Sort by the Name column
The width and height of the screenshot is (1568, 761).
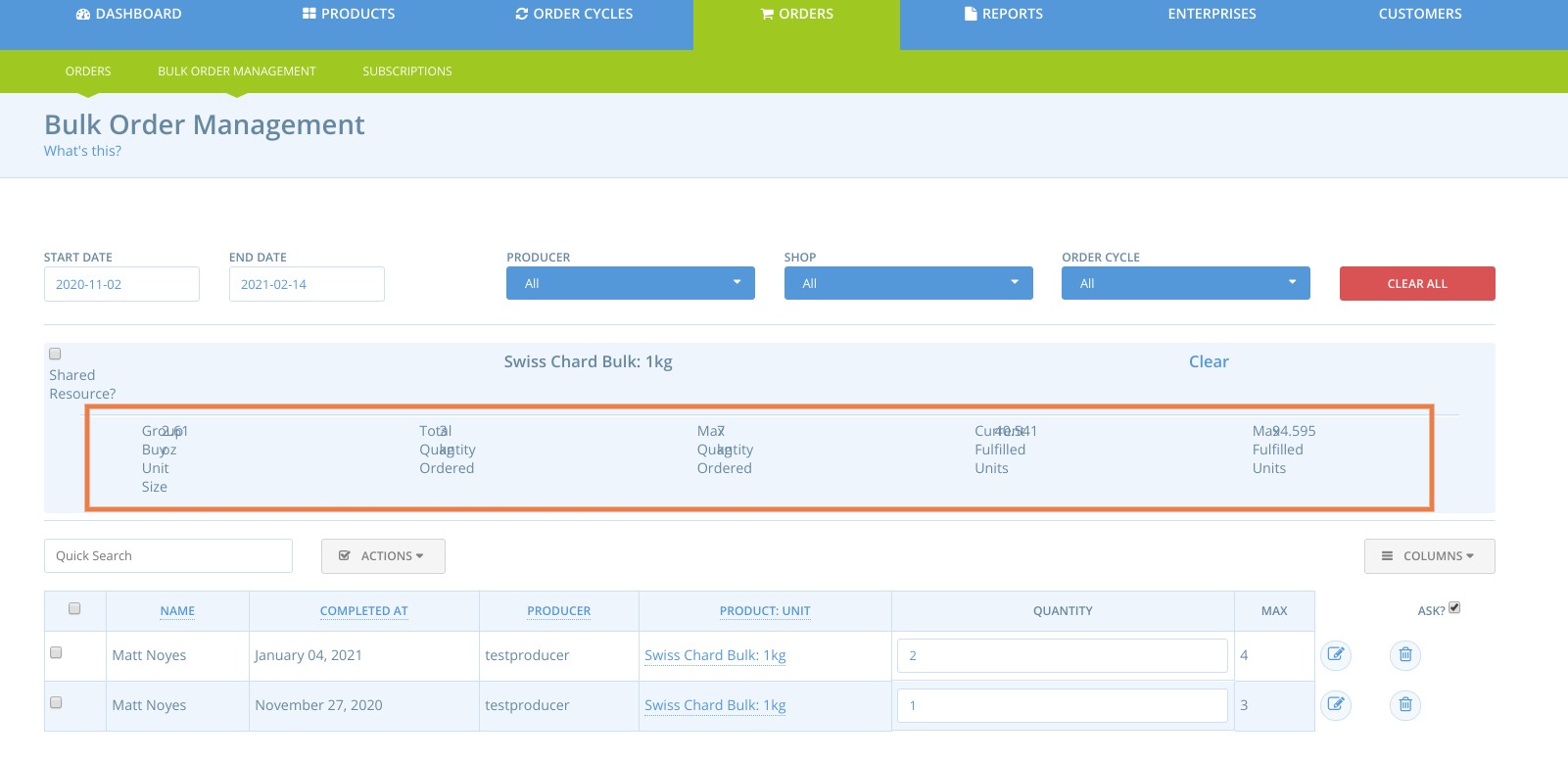177,610
